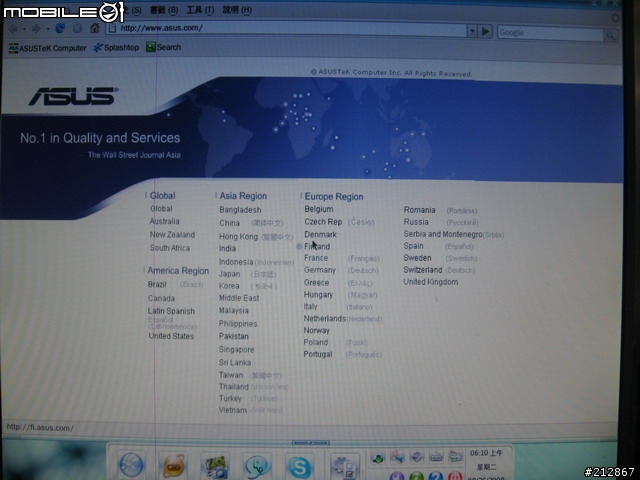Open the Netherlands site link
Screen dimensions: 640x480
pyautogui.click(x=324, y=319)
